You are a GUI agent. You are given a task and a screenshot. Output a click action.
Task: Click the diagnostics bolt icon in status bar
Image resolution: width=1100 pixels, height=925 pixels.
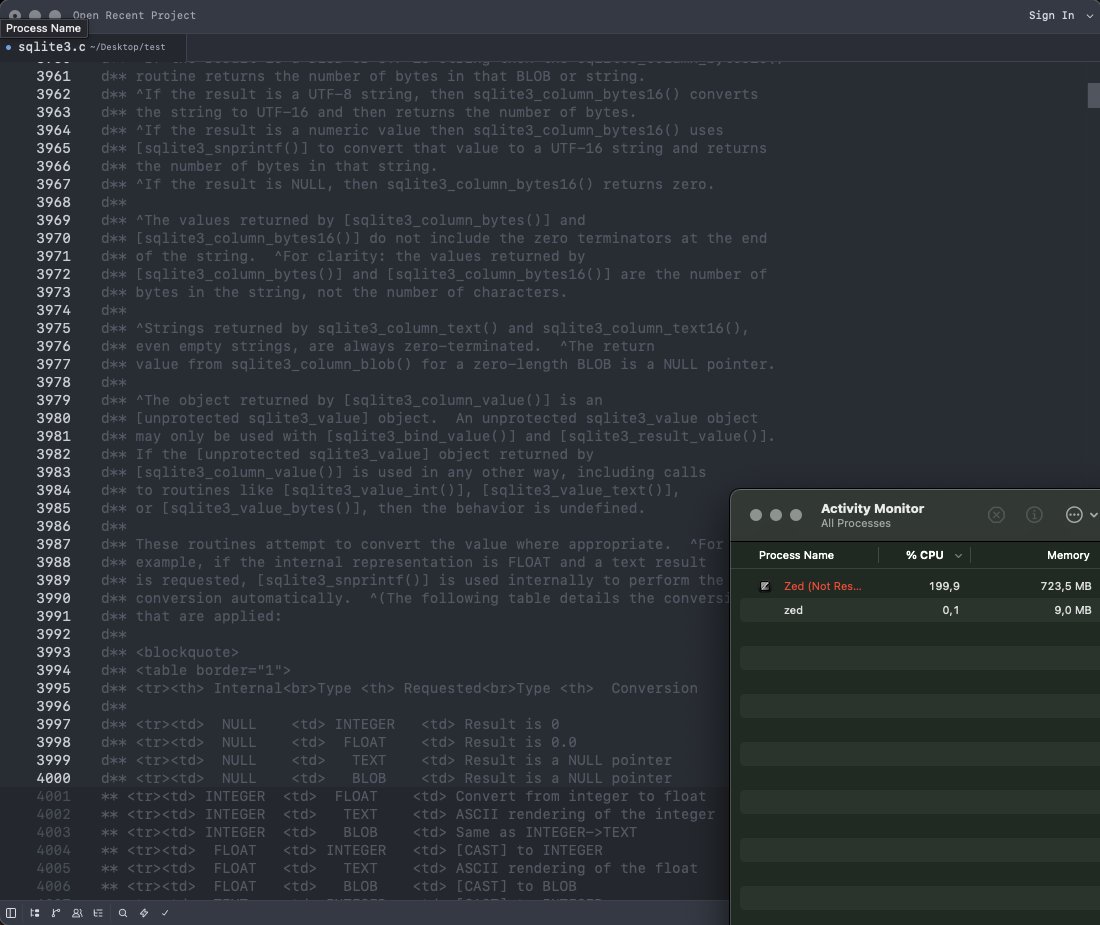[x=144, y=912]
